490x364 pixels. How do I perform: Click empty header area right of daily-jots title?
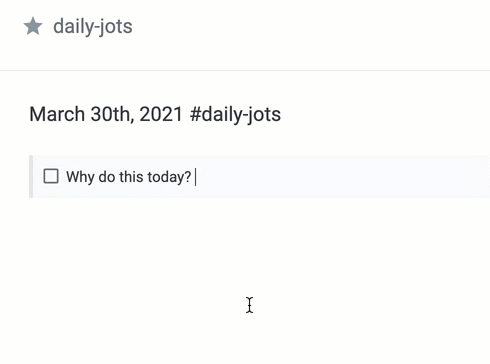click(x=310, y=27)
